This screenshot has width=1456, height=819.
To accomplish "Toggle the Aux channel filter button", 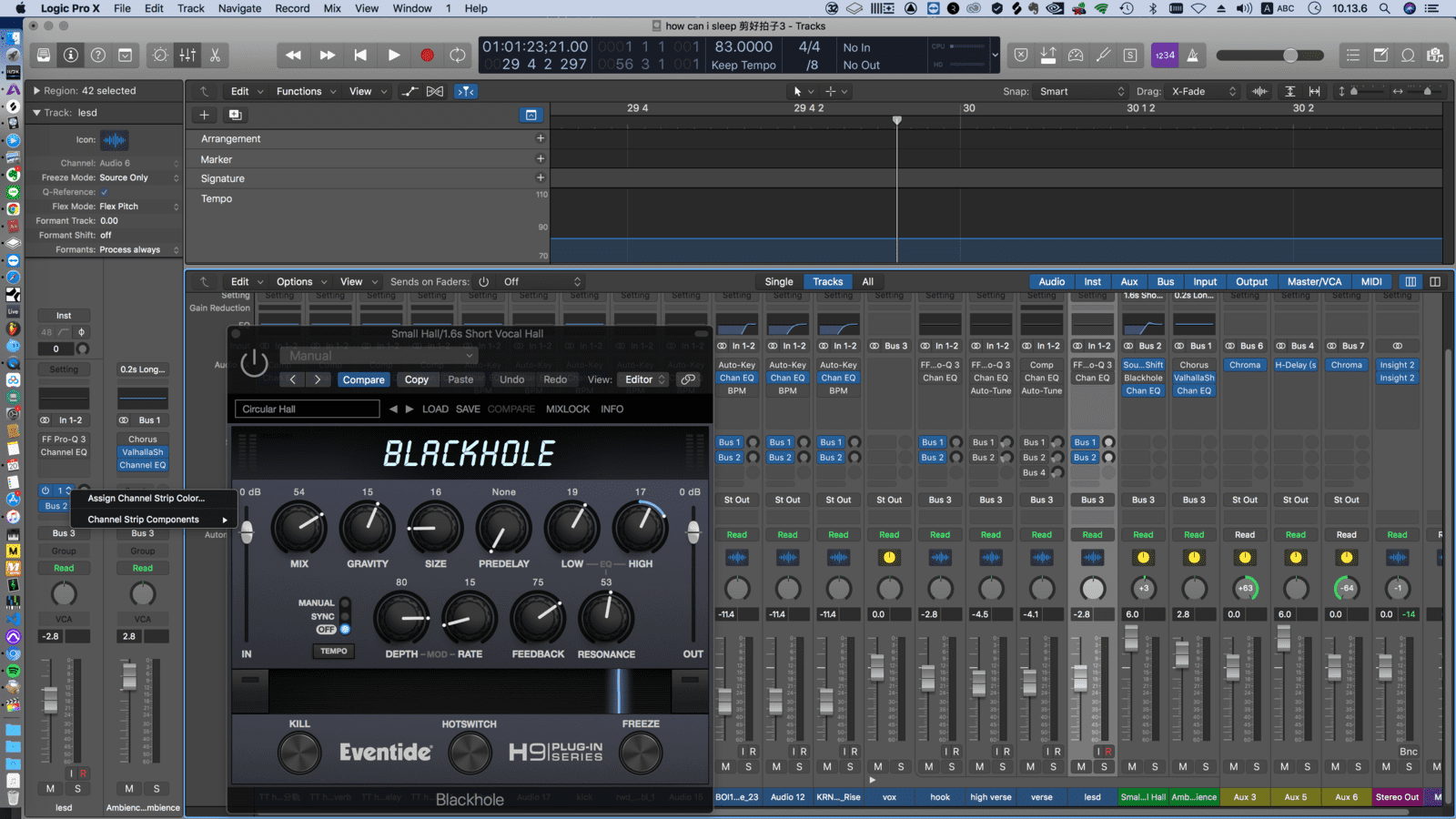I will point(1129,282).
